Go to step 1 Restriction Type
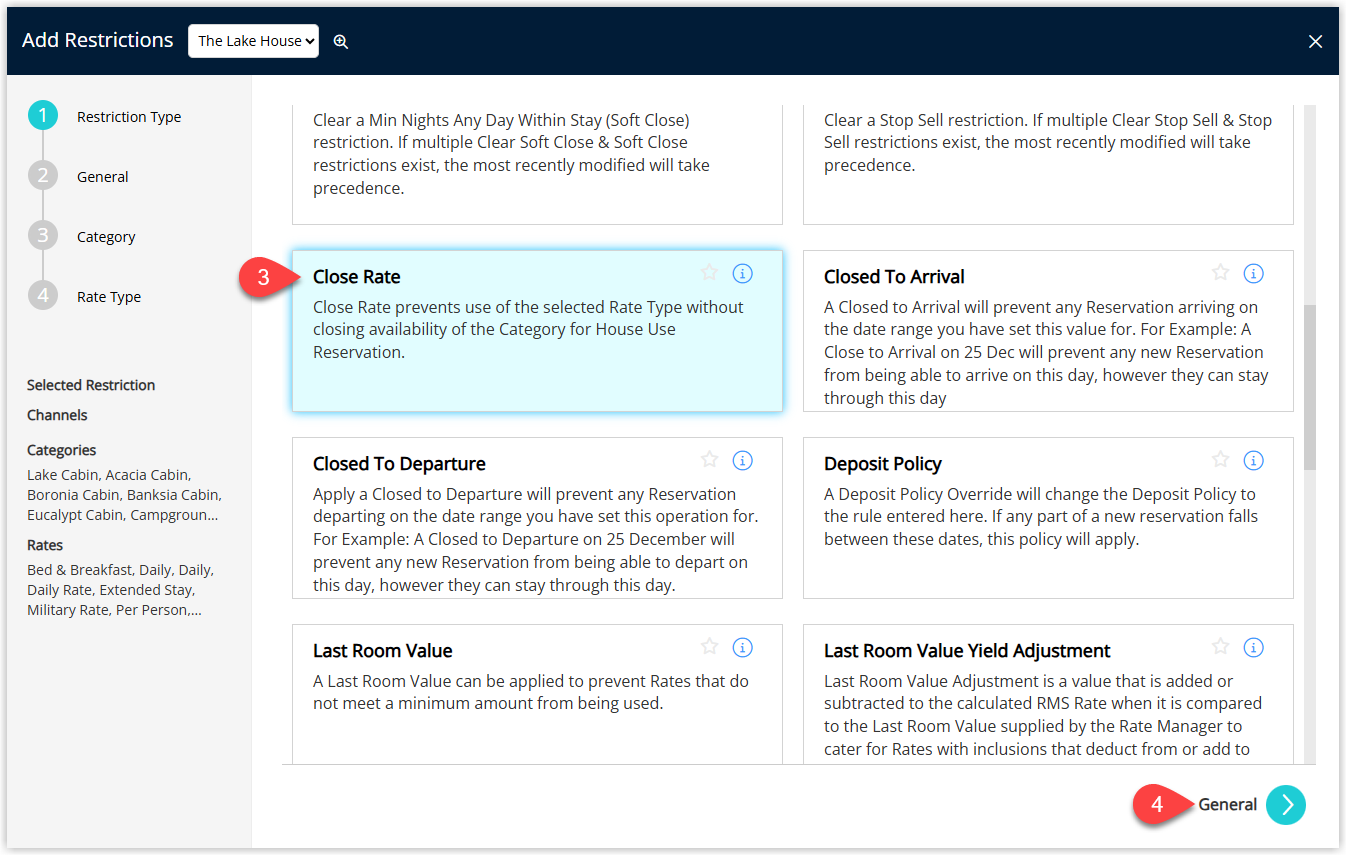The image size is (1347, 856). (x=105, y=116)
